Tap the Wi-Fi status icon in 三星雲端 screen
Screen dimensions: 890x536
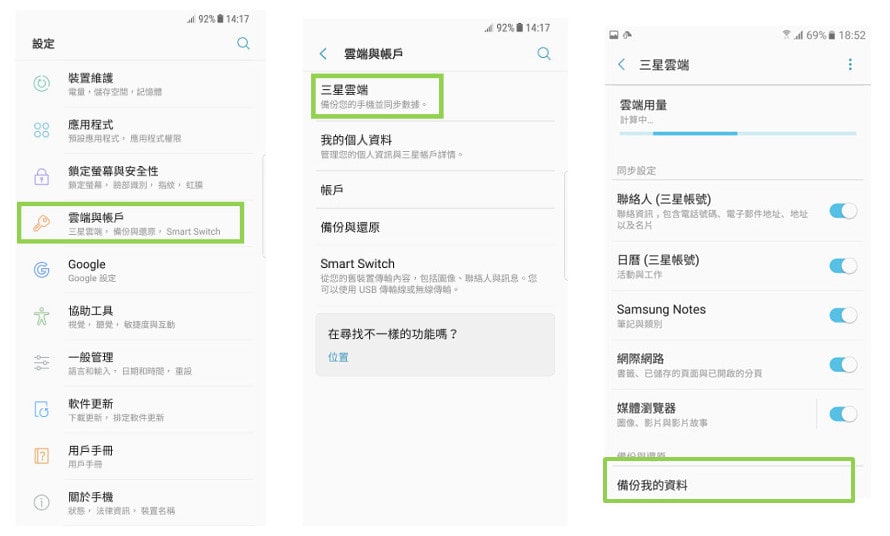click(786, 35)
